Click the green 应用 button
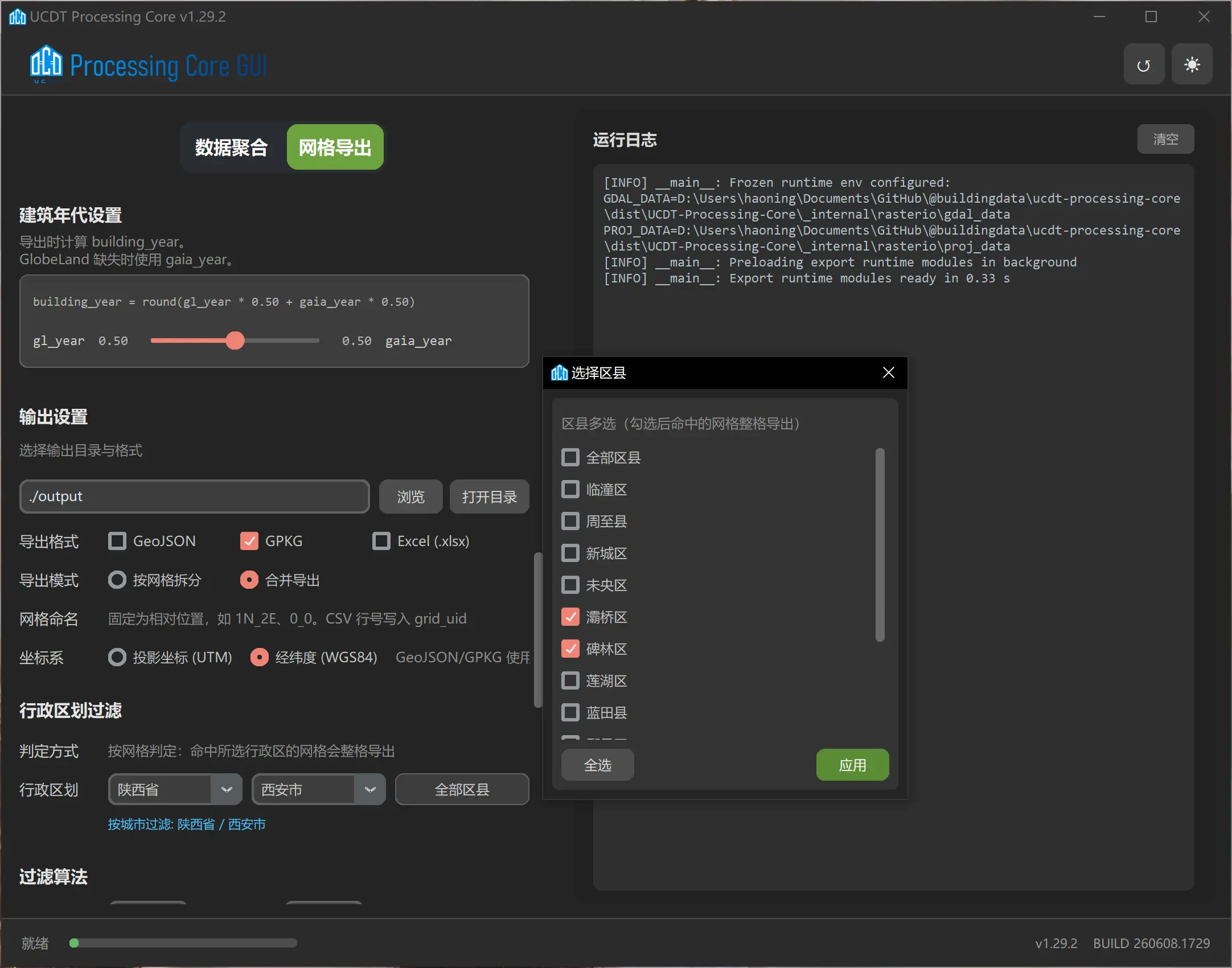The image size is (1232, 968). pos(852,765)
